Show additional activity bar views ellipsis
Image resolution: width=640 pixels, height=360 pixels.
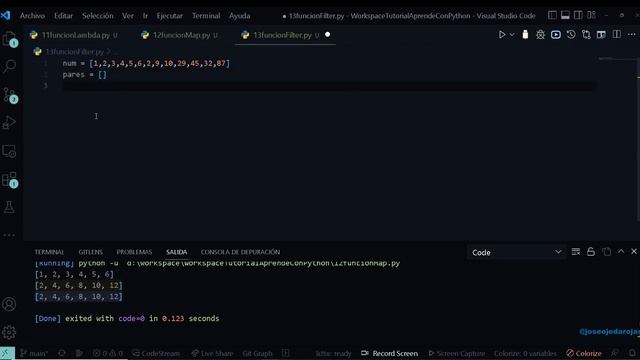coord(9,235)
